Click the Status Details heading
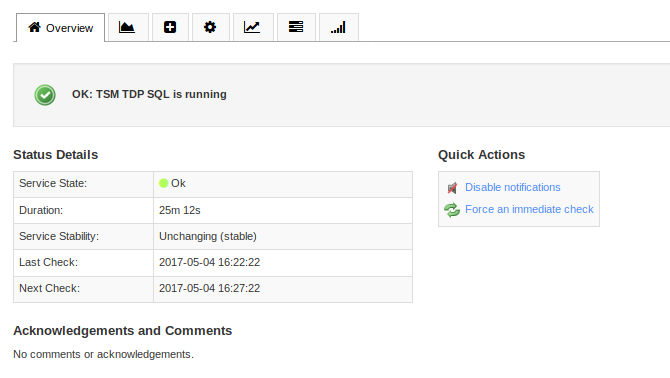This screenshot has height=378, width=670. [56, 155]
